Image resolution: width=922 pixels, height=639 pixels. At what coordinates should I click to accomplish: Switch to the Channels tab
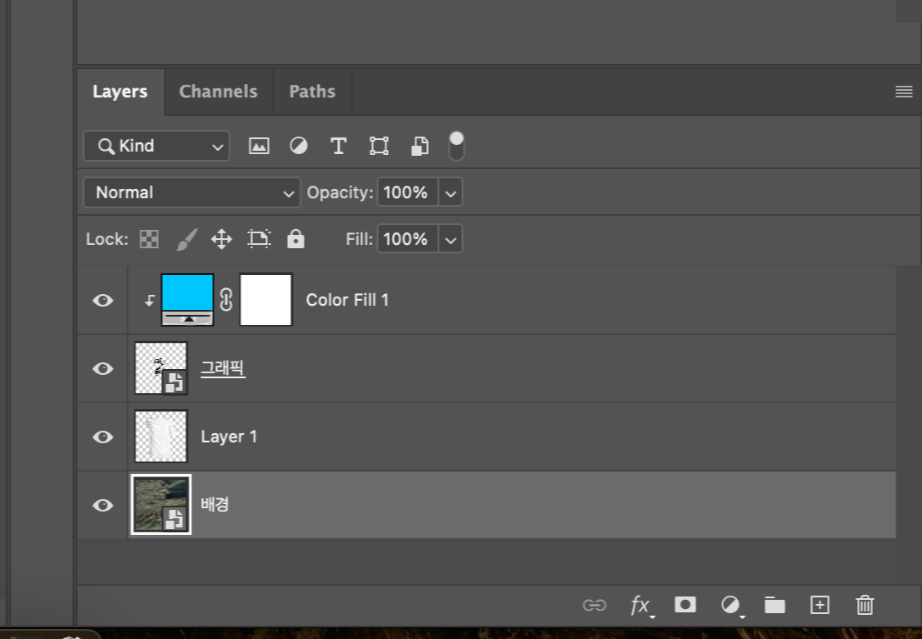pos(218,92)
